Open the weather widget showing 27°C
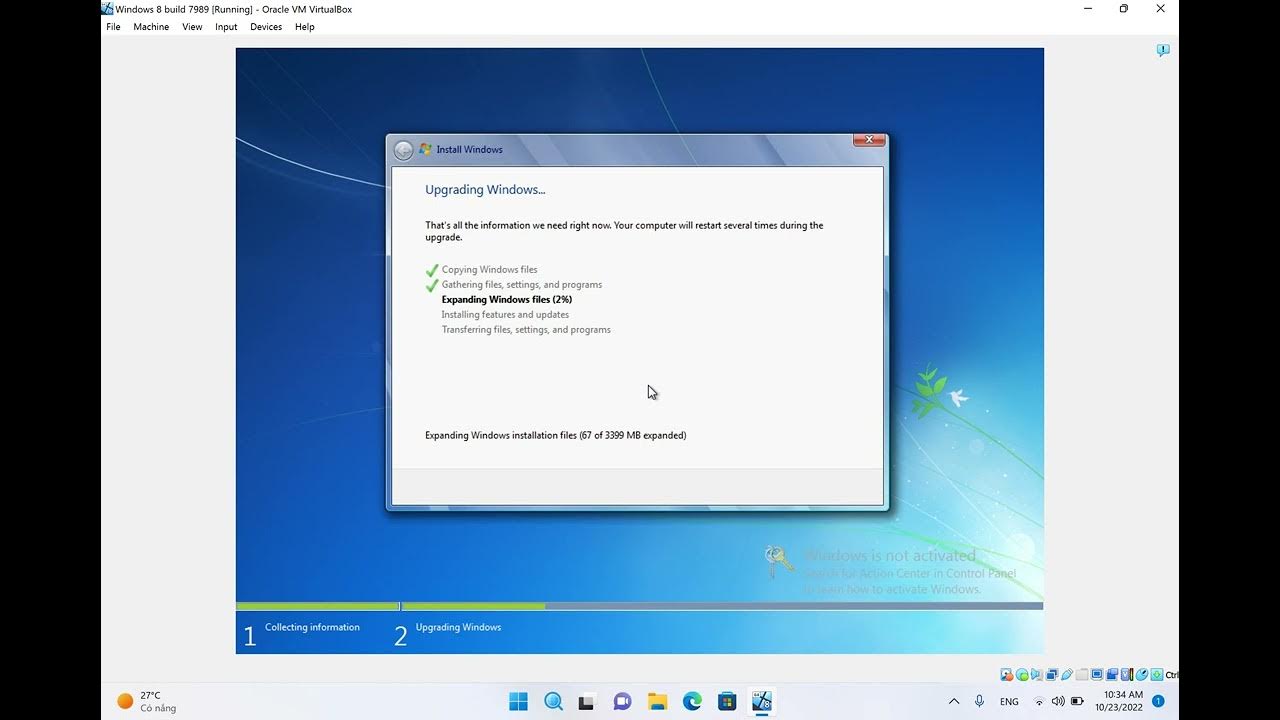Screen dimensions: 1280x720 coord(147,701)
